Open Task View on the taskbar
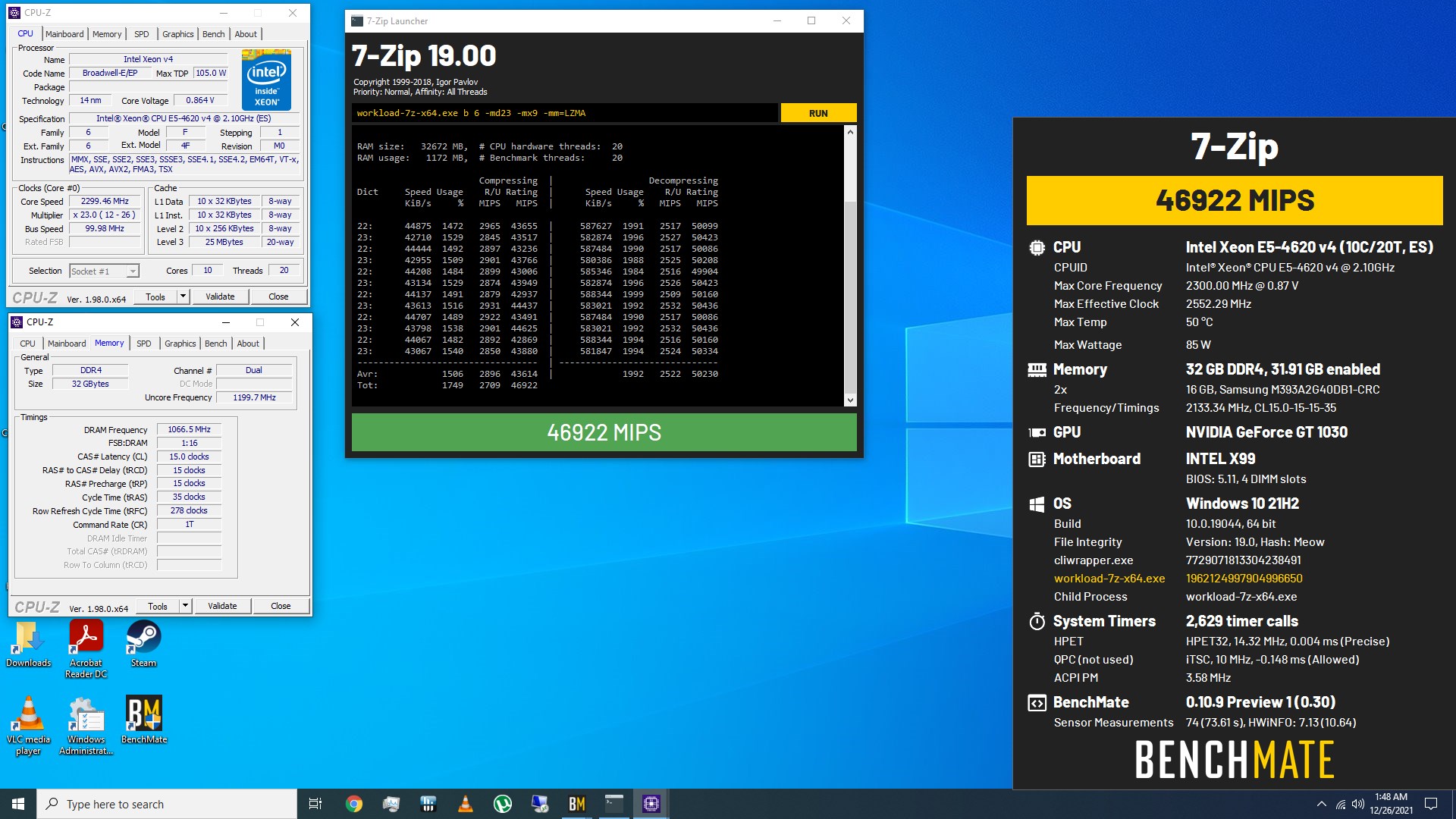The width and height of the screenshot is (1456, 819). (315, 804)
